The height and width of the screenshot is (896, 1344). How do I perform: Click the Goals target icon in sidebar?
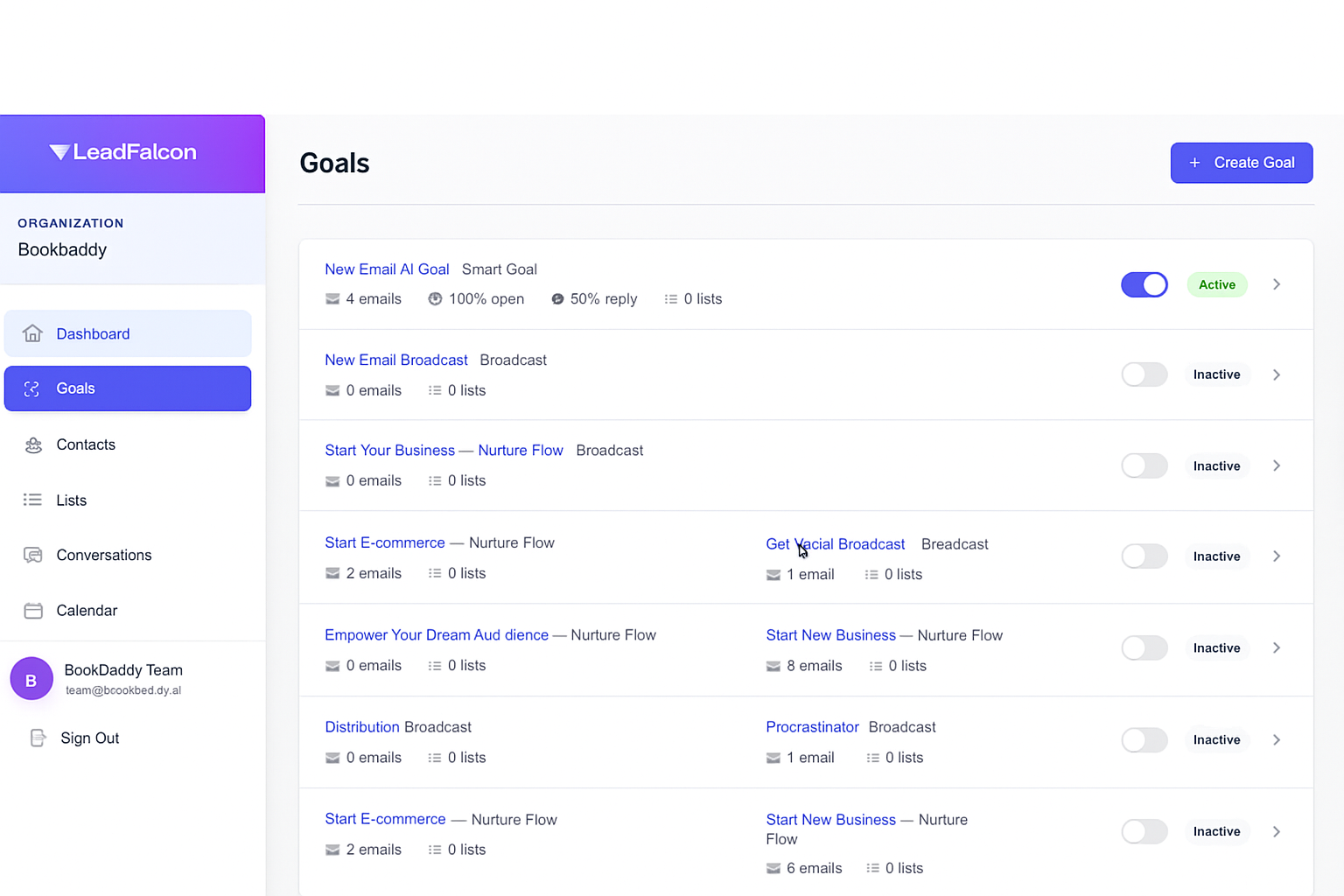pyautogui.click(x=32, y=389)
